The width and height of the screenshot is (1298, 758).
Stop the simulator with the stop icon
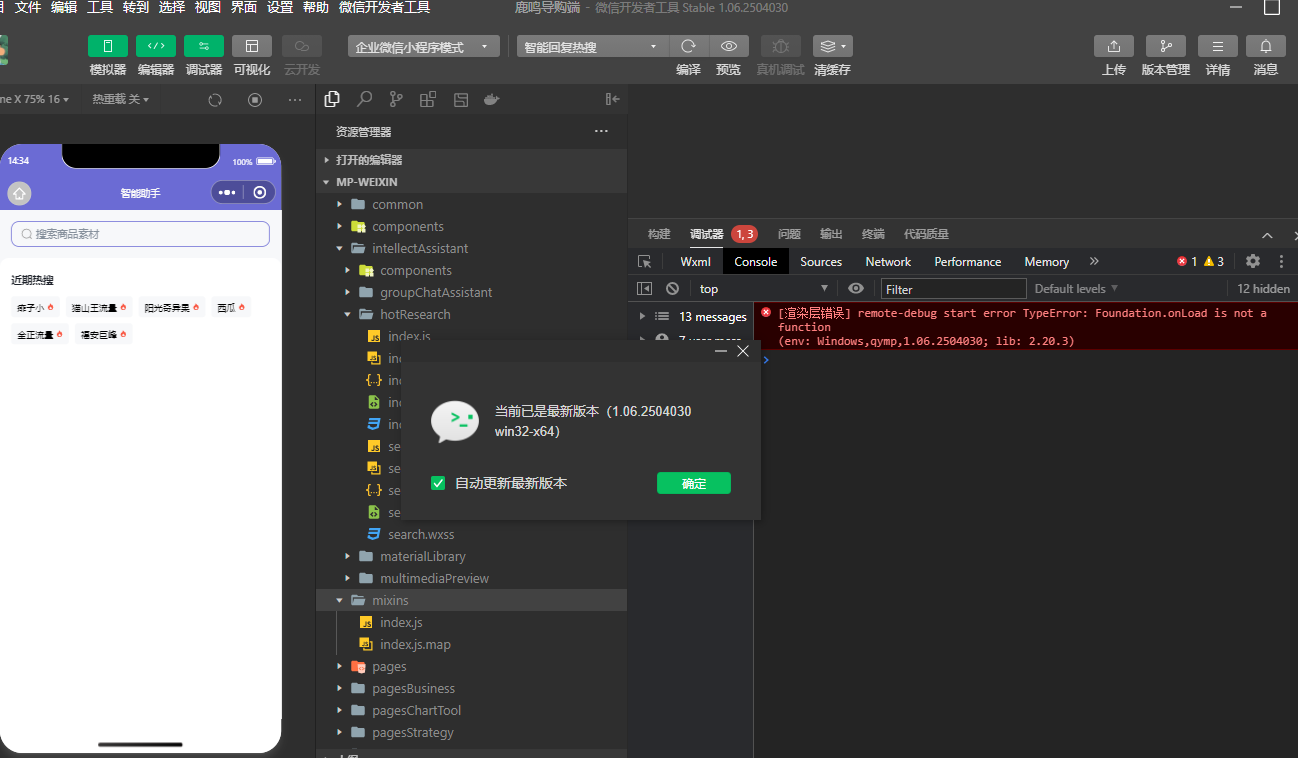point(255,100)
